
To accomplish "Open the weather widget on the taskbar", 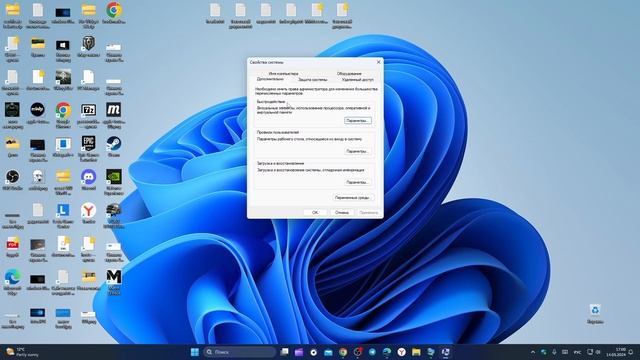I will (22, 352).
